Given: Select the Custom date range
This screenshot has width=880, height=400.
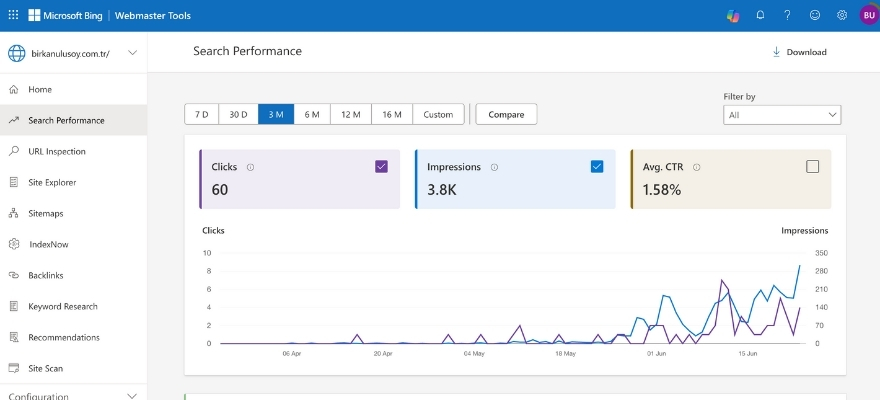Looking at the screenshot, I should click(x=438, y=114).
